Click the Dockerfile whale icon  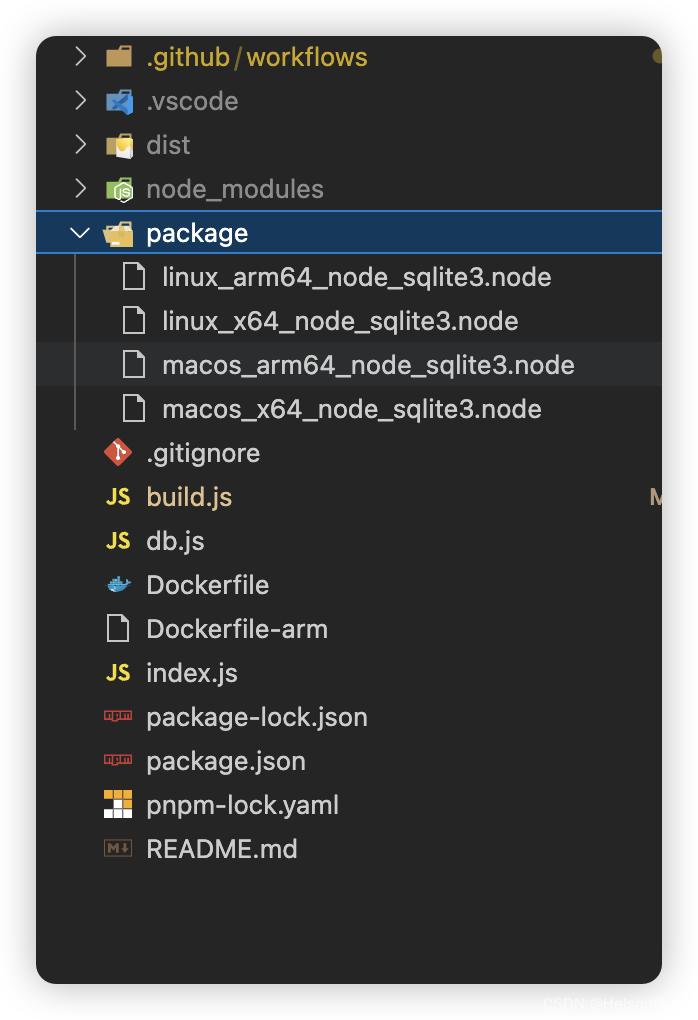117,585
